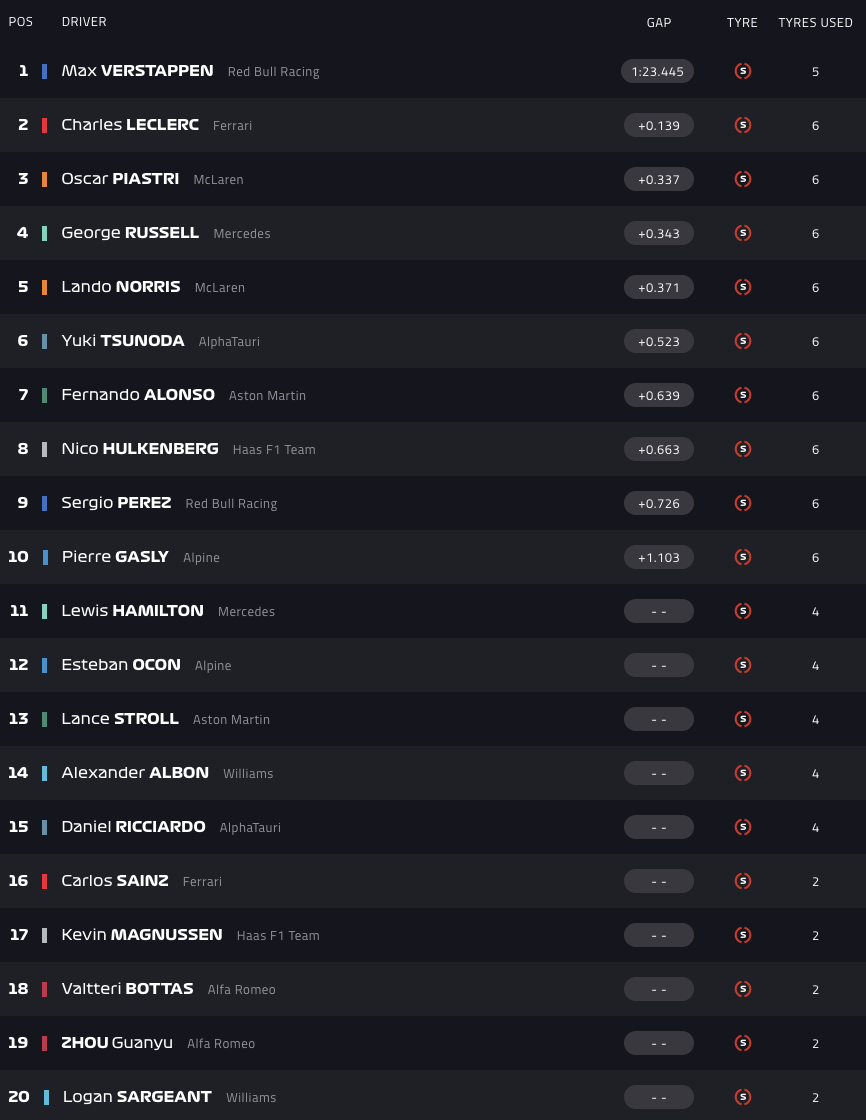Click Leclerc's +0.139 gap badge
Image resolution: width=866 pixels, height=1120 pixels.
658,125
